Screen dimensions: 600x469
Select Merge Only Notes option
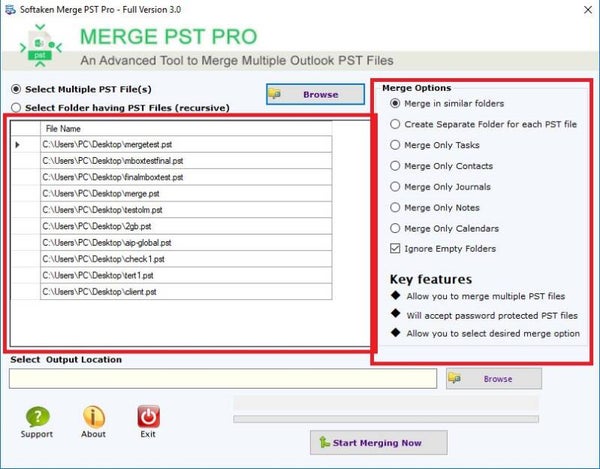coord(395,207)
